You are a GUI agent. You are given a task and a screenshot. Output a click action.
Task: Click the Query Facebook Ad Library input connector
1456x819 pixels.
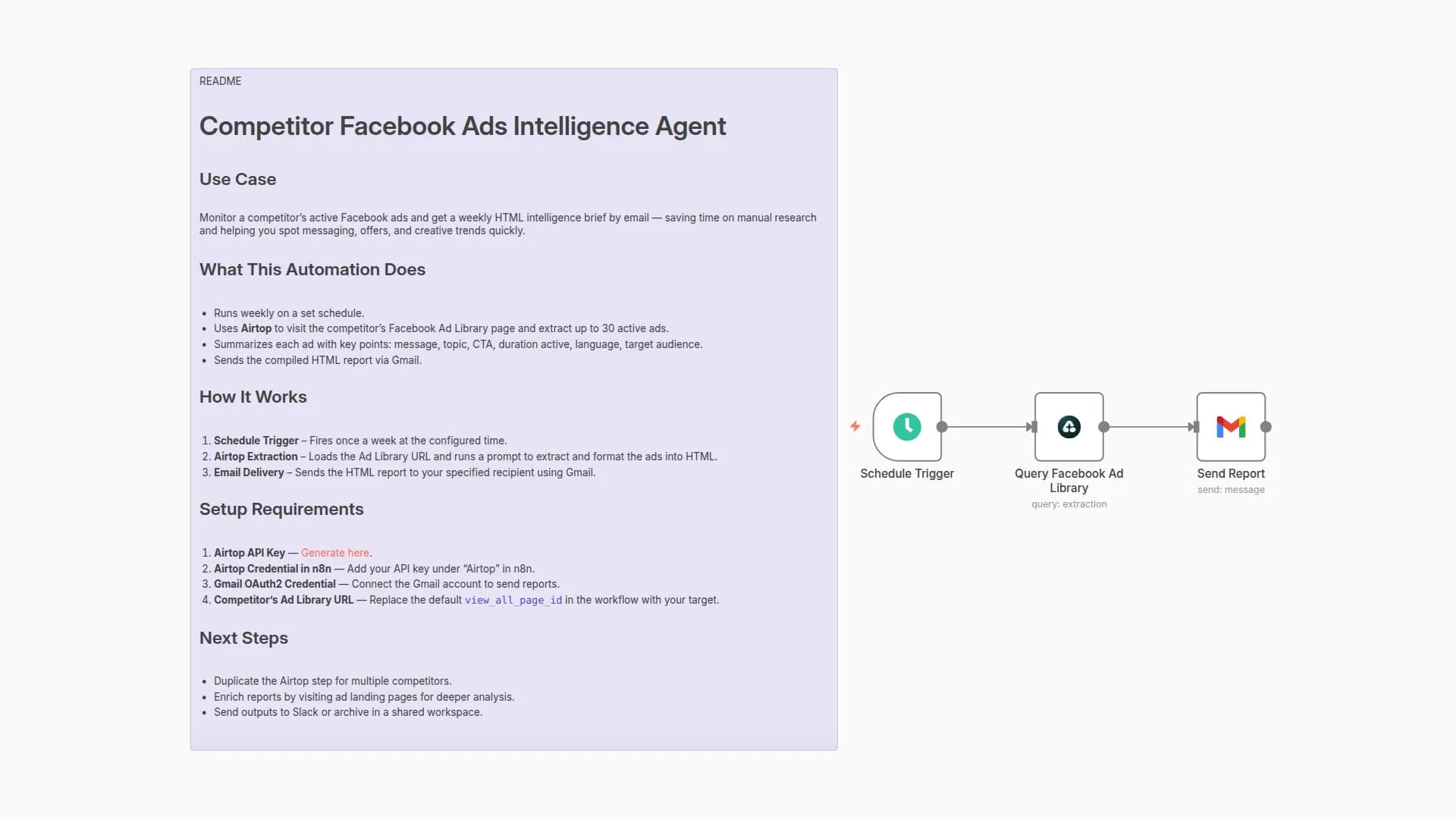point(1034,427)
